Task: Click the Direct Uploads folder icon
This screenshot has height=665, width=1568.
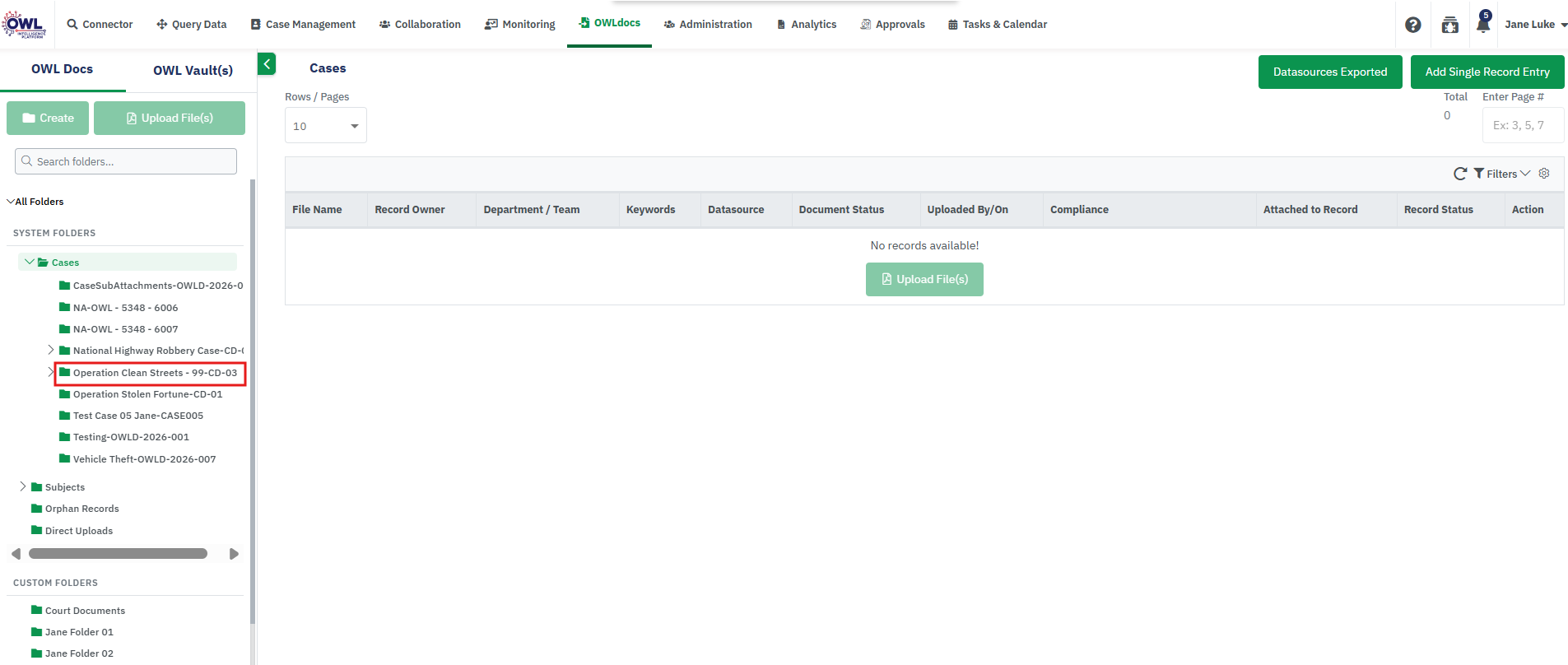Action: click(36, 531)
